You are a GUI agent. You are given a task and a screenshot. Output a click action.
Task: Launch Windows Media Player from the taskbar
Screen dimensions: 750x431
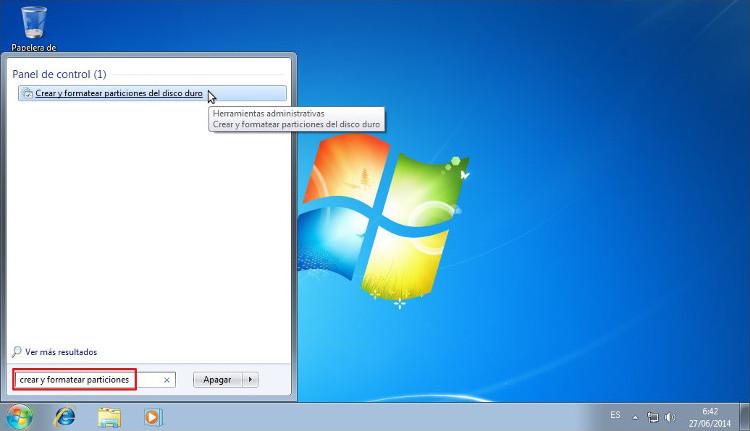click(x=152, y=416)
